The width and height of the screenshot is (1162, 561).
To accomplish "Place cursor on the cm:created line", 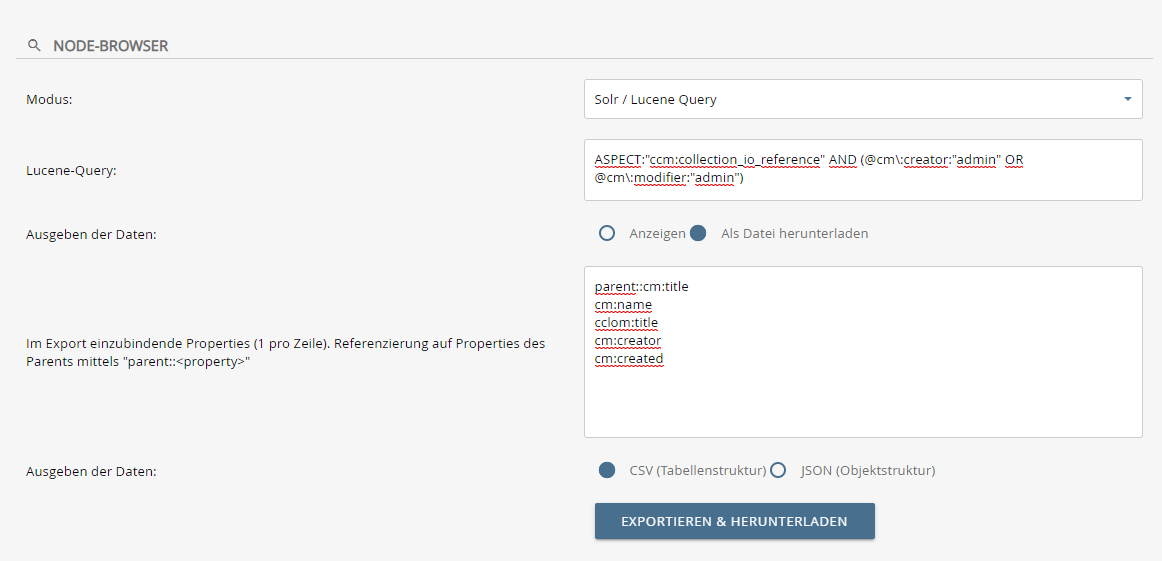I will pyautogui.click(x=628, y=359).
